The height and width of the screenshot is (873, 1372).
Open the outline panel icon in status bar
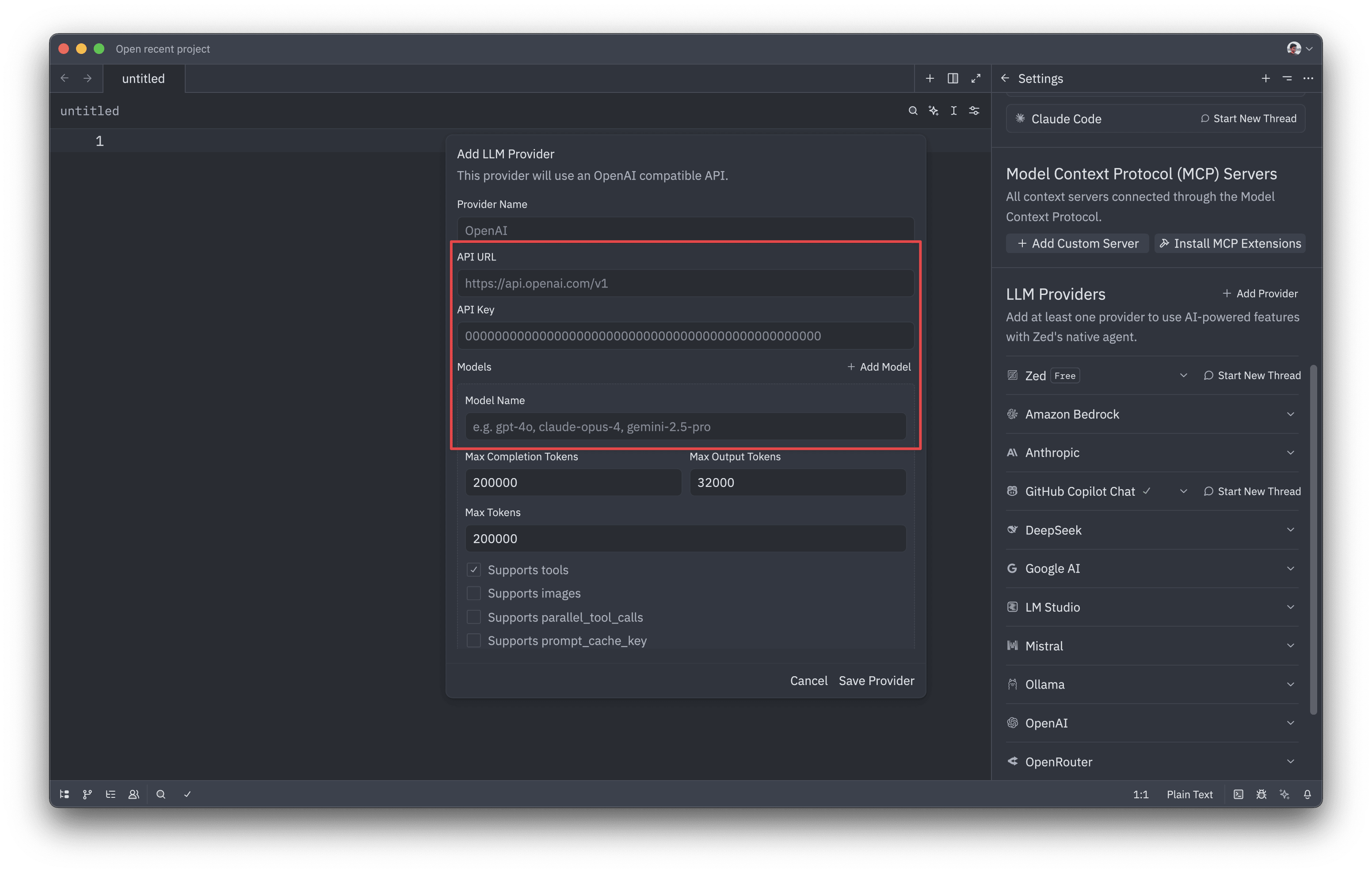point(111,794)
